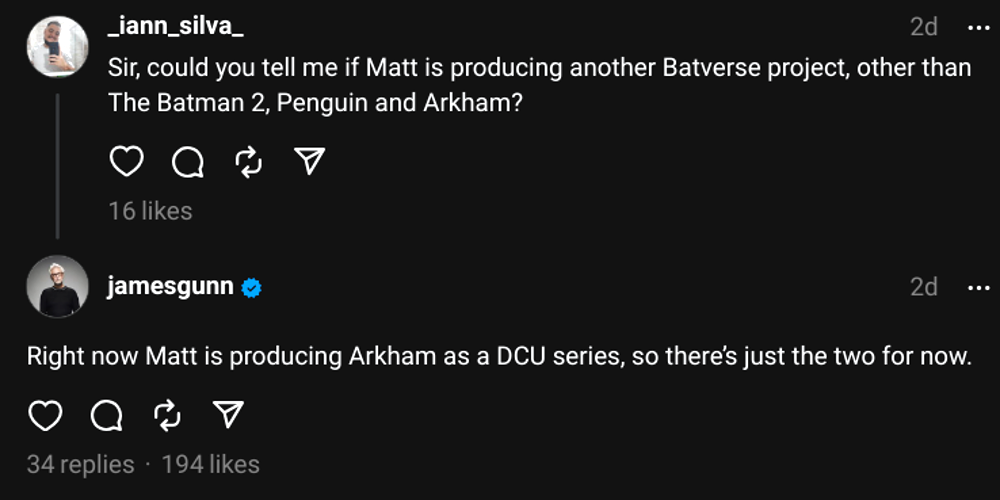Viewport: 1000px width, 500px height.
Task: View jamesgunn's profile picture
Action: point(58,287)
